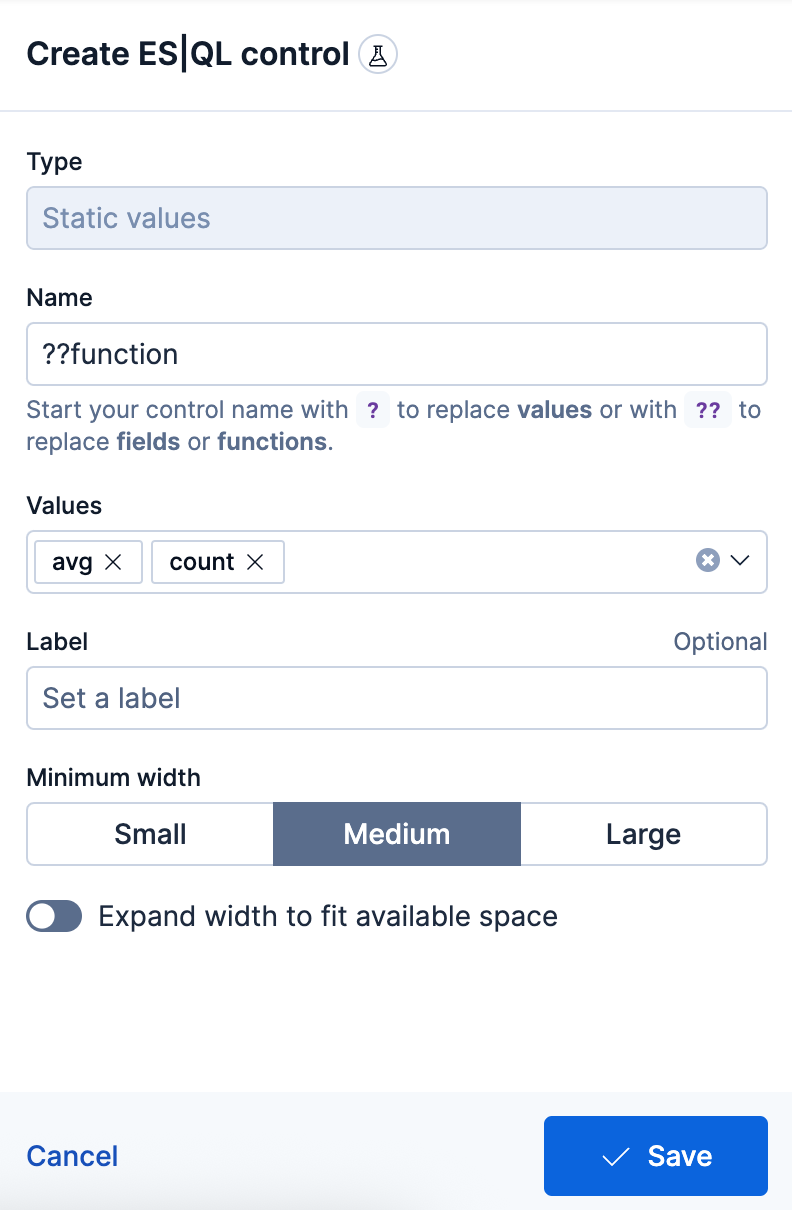Select the Large minimum width option

point(643,833)
